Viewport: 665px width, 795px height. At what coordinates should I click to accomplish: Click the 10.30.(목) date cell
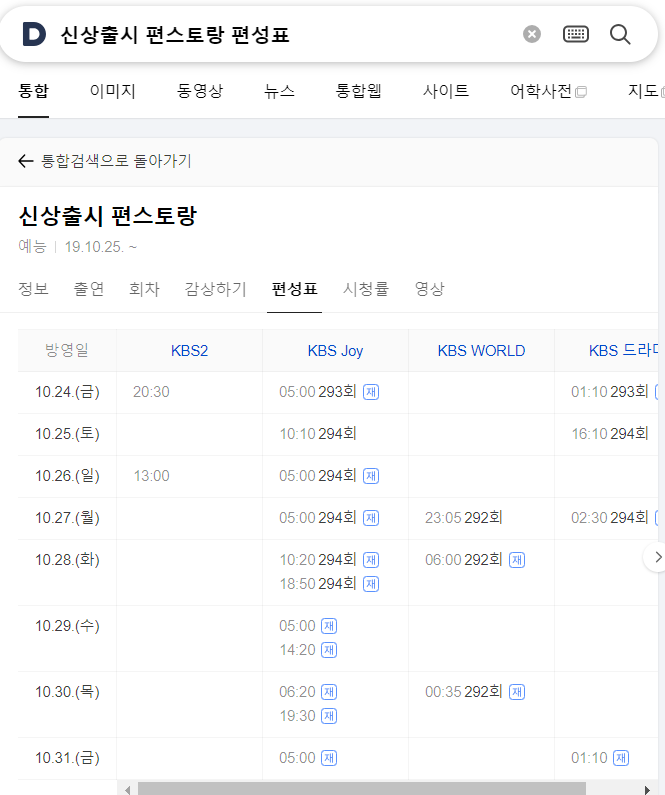point(67,692)
